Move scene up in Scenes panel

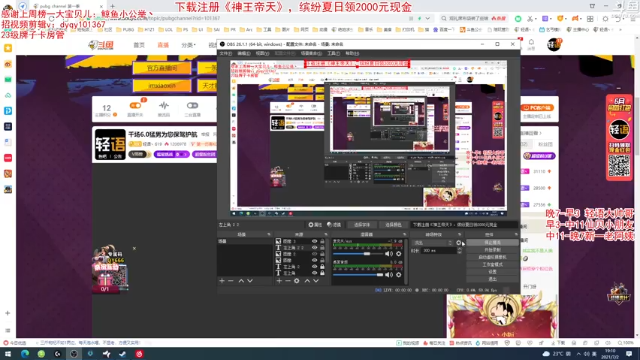241,281
